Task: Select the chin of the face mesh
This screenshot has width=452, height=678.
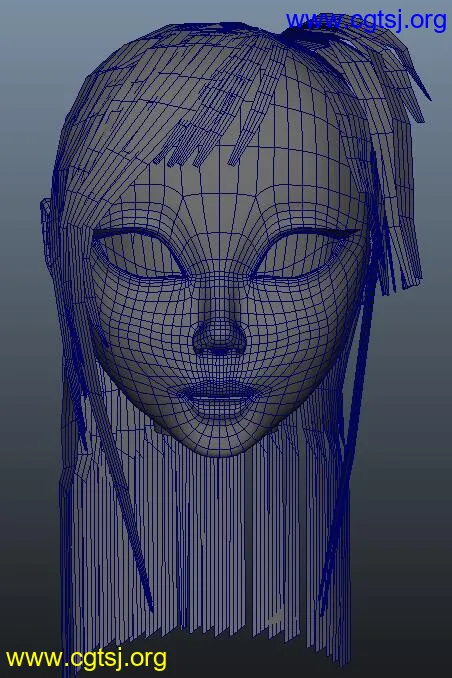Action: click(220, 437)
